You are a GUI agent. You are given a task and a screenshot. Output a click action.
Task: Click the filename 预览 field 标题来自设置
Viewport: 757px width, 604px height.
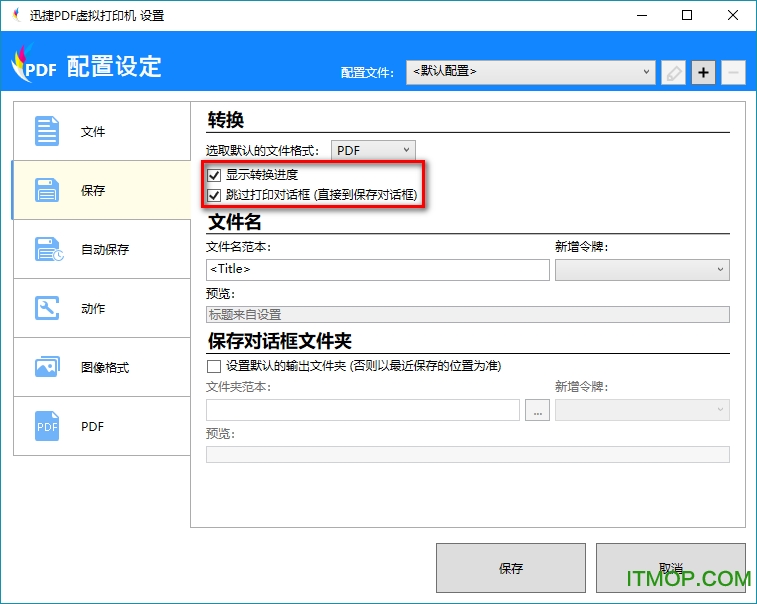467,315
